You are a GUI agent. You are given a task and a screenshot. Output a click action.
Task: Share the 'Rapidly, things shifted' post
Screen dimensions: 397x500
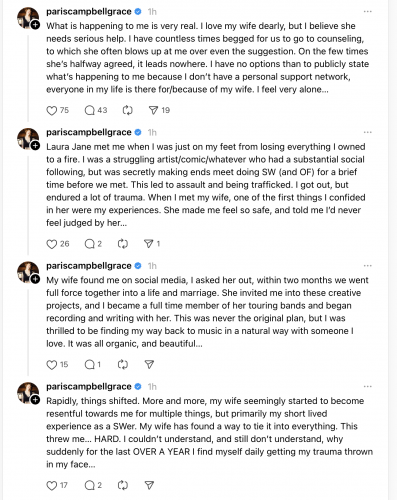[149, 485]
